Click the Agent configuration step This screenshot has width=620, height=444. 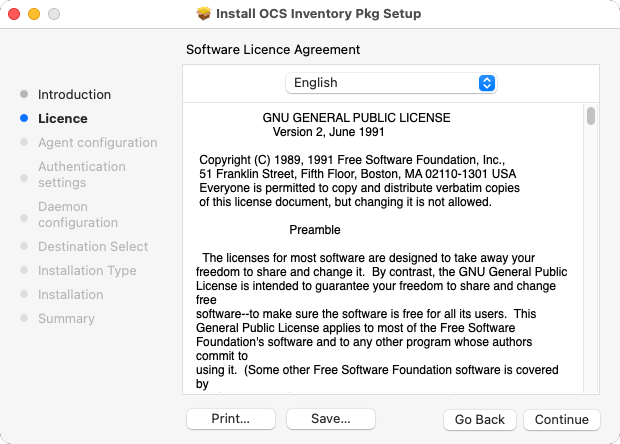[x=98, y=142]
